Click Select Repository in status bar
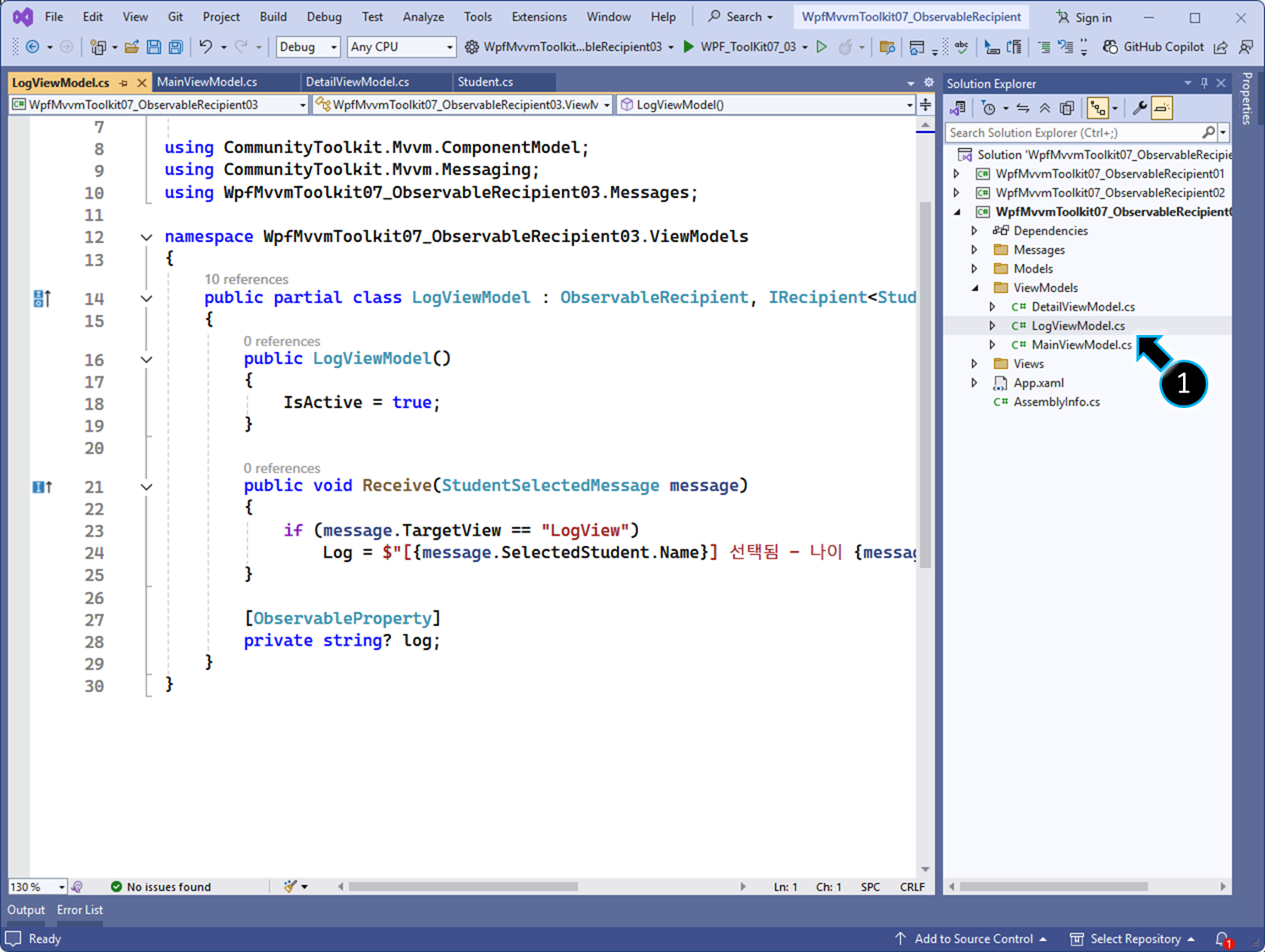The image size is (1265, 952). click(x=1132, y=939)
